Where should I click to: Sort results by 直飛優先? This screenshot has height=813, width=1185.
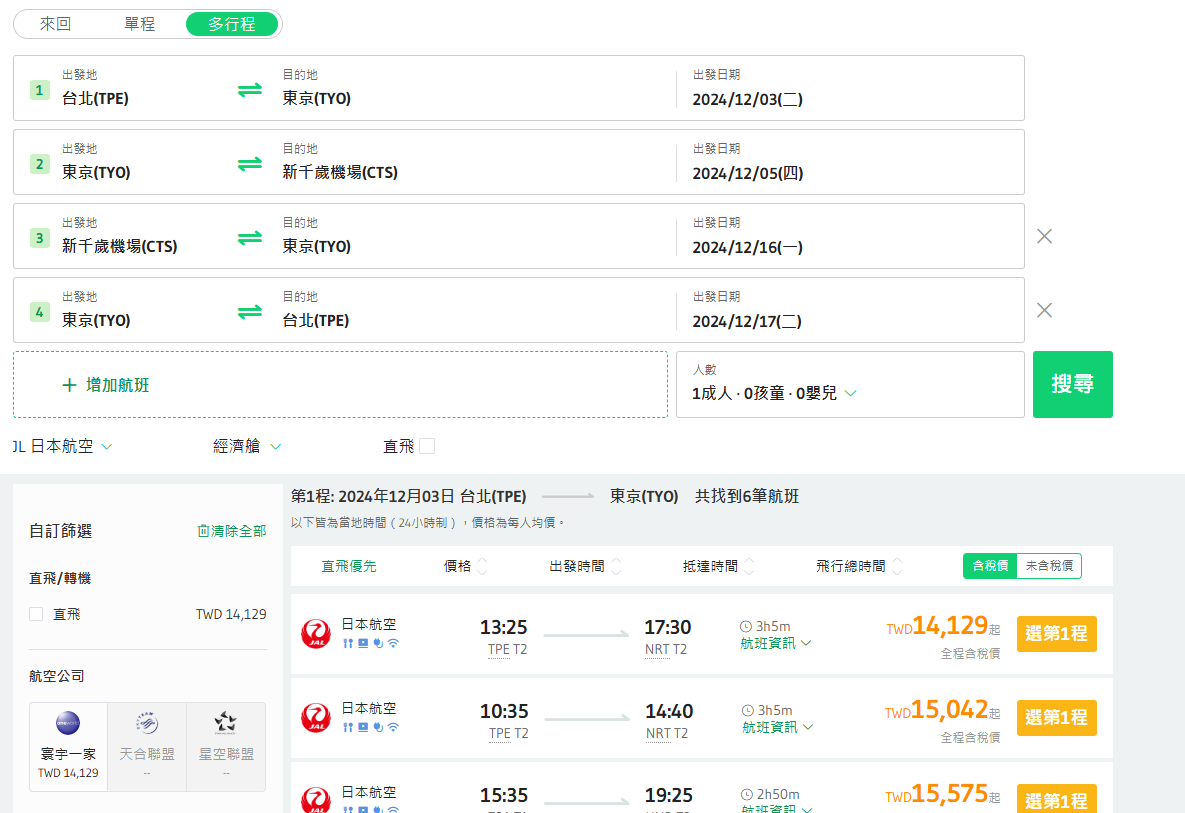pyautogui.click(x=348, y=566)
